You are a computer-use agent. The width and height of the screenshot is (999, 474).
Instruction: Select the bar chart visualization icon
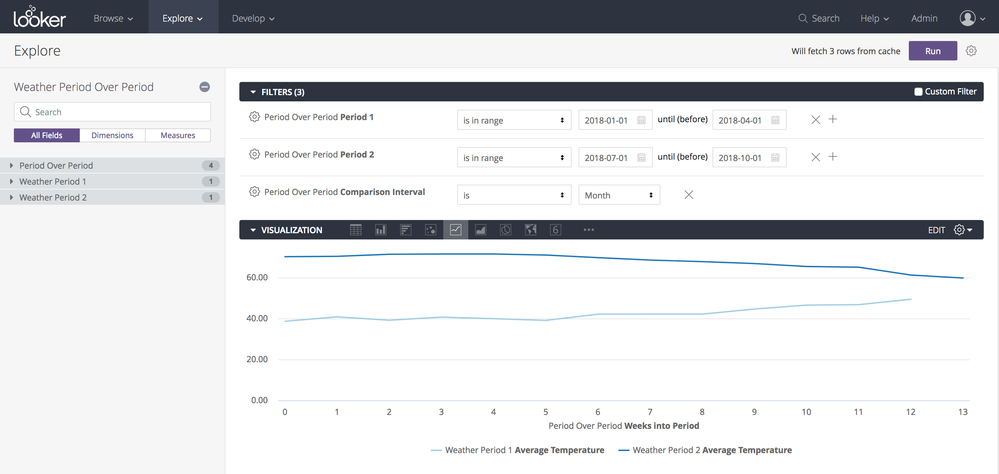click(406, 230)
